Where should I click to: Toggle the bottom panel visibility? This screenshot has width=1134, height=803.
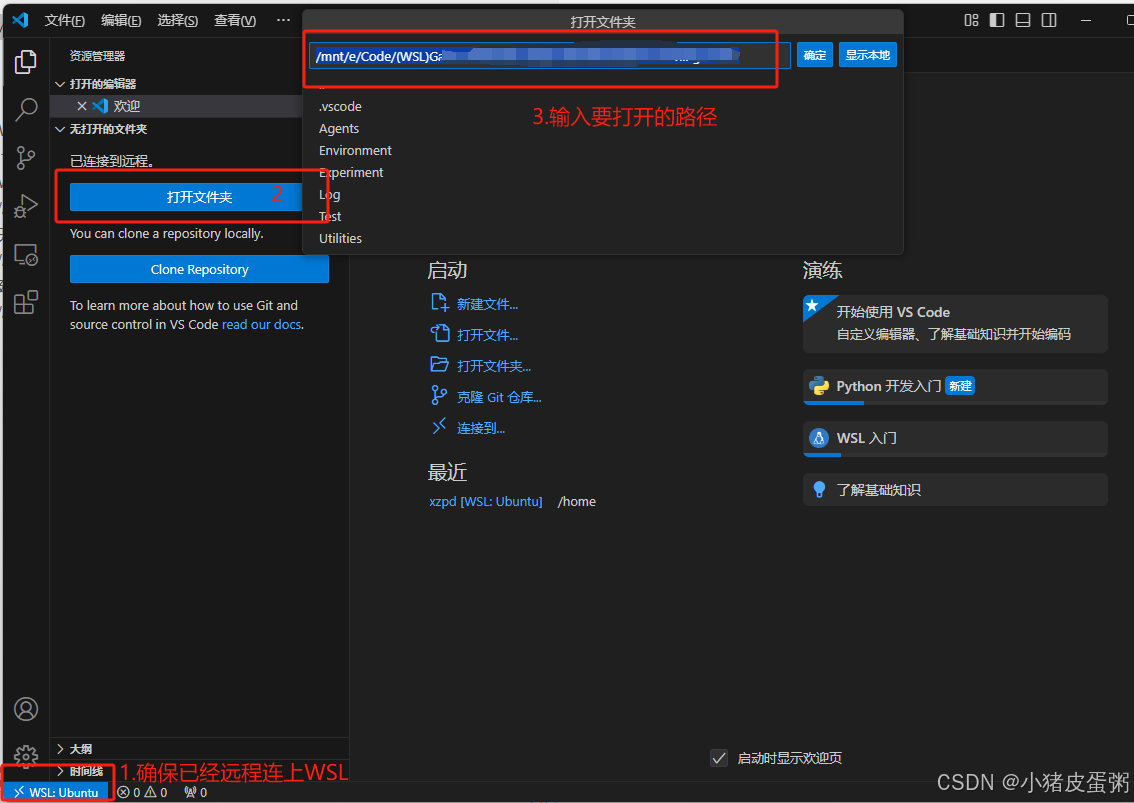point(1021,19)
